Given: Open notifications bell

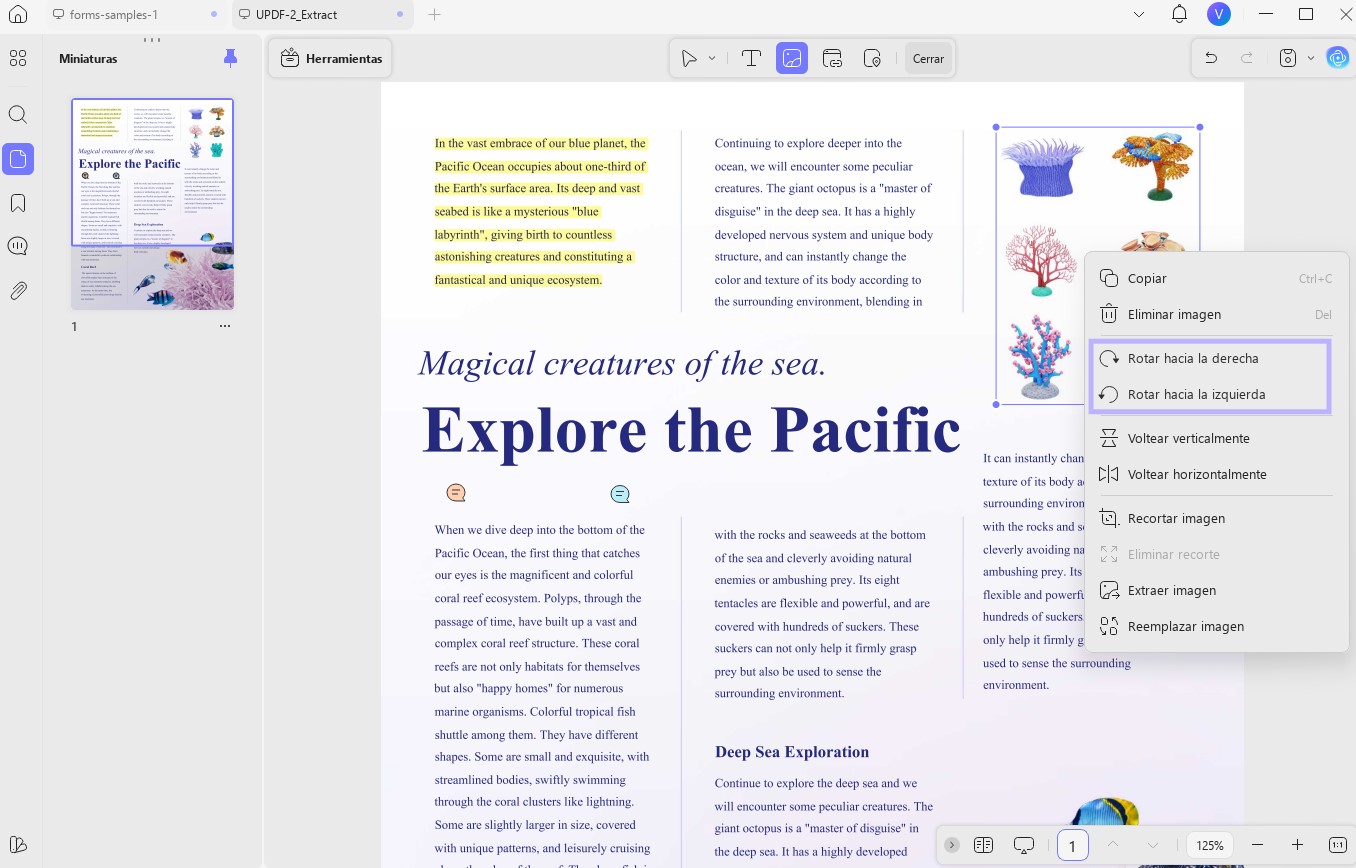Looking at the screenshot, I should pos(1179,14).
